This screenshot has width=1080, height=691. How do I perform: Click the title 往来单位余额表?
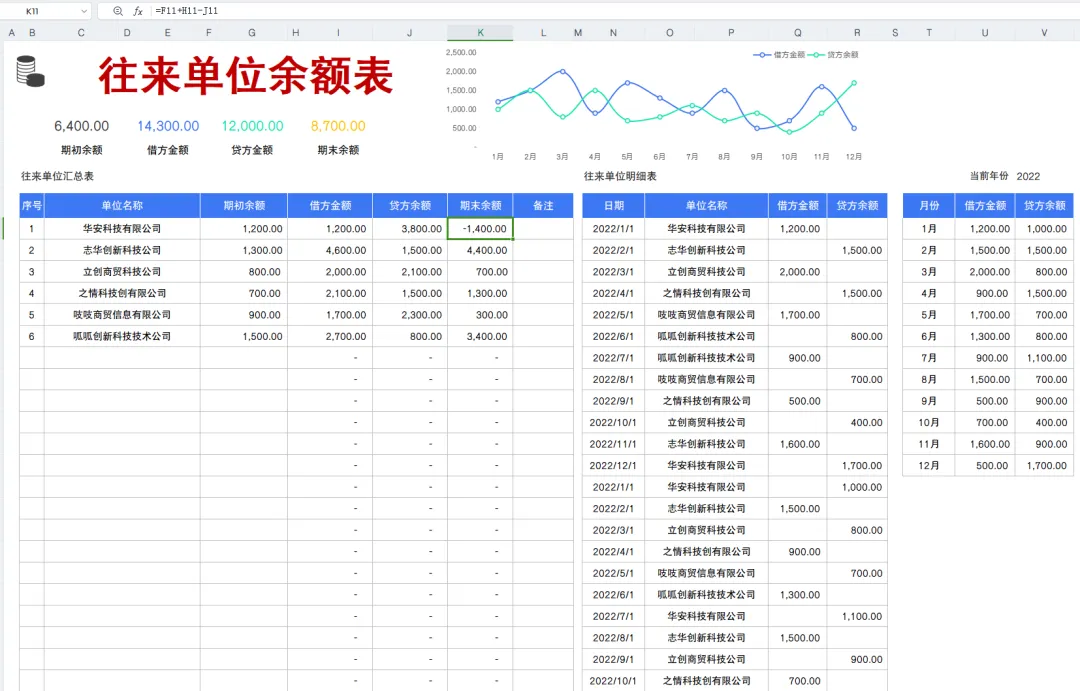(246, 75)
